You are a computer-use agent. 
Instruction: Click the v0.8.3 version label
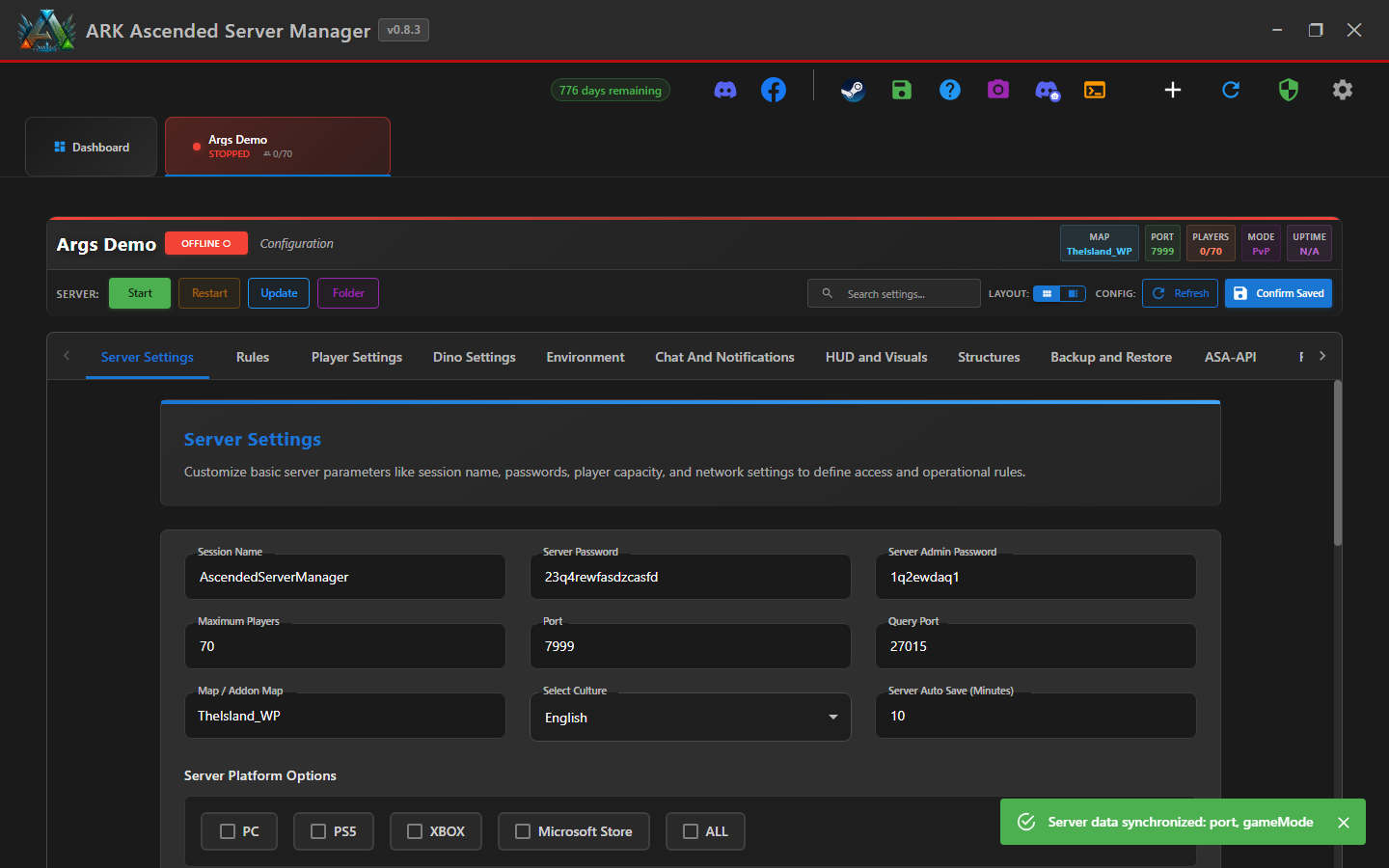[403, 30]
